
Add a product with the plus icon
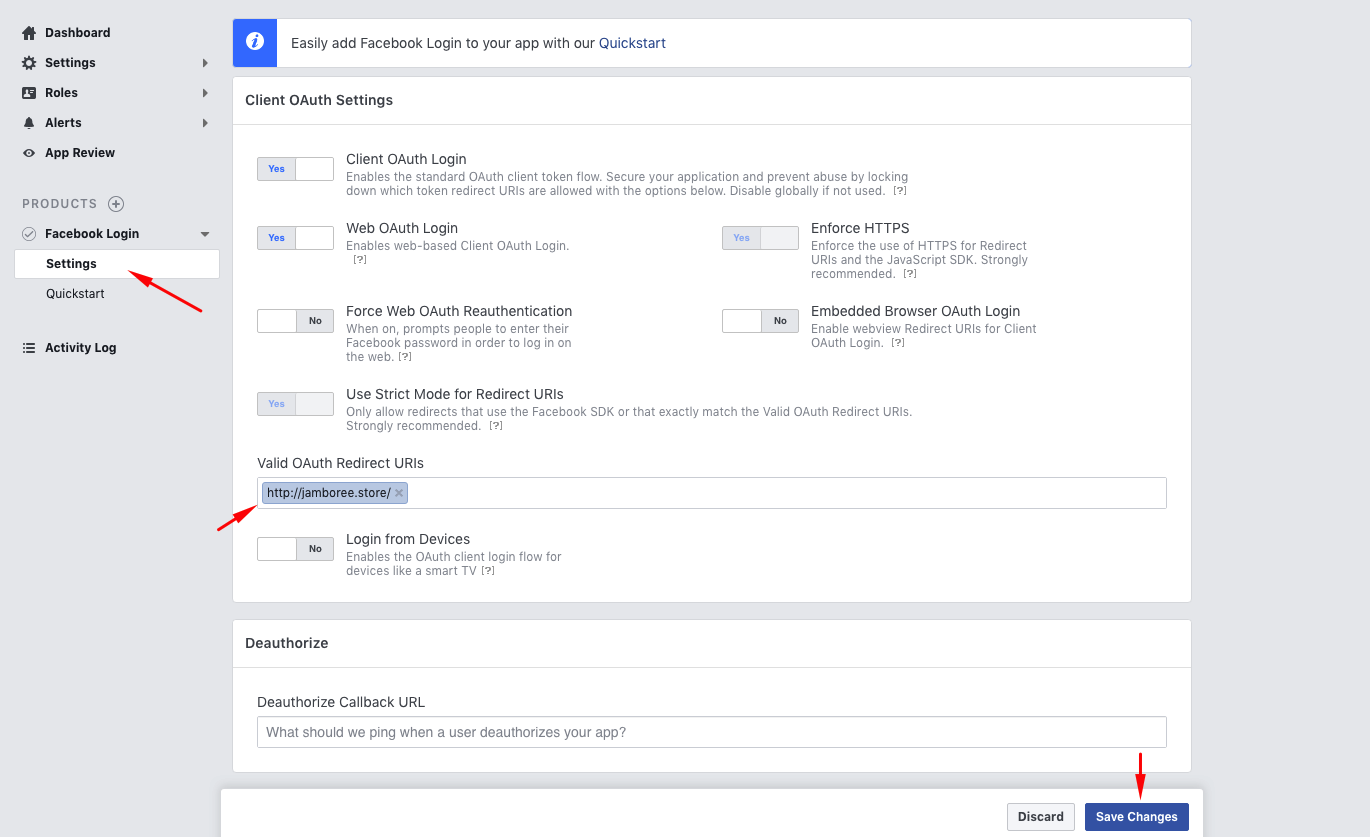[x=116, y=204]
